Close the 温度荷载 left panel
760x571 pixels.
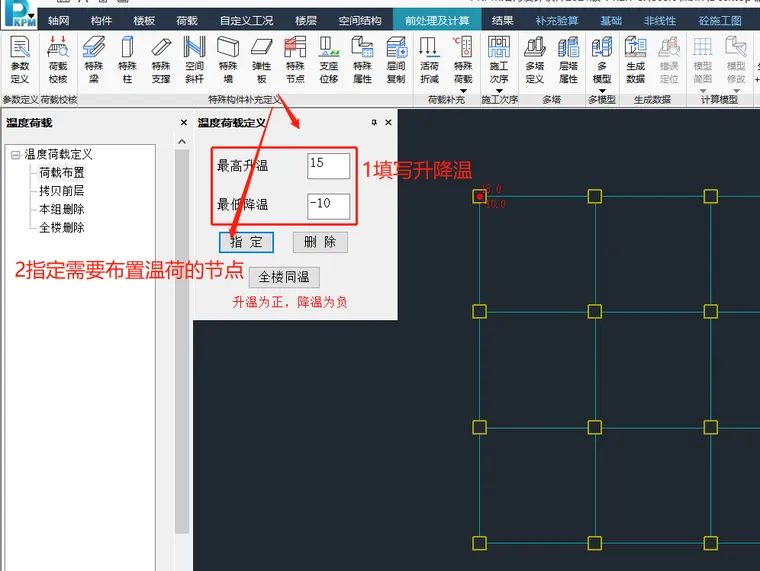[184, 123]
